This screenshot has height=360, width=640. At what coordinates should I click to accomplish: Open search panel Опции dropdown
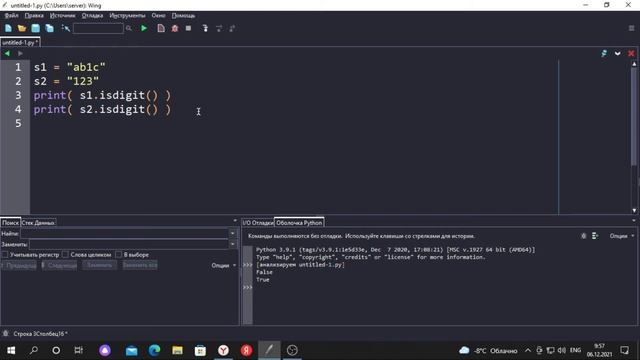click(x=223, y=265)
